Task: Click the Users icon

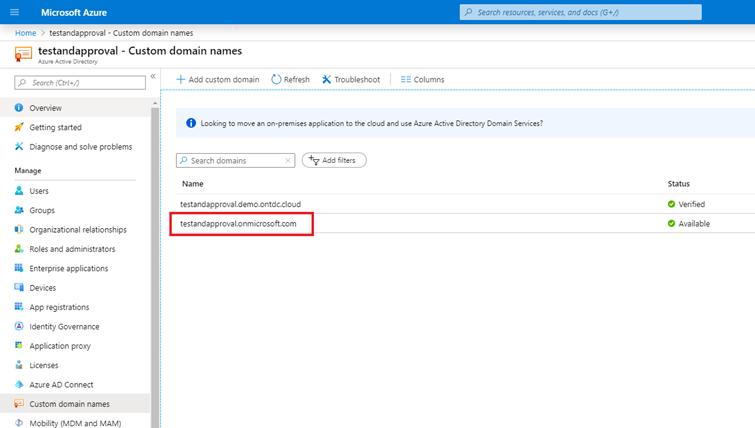Action: 19,191
